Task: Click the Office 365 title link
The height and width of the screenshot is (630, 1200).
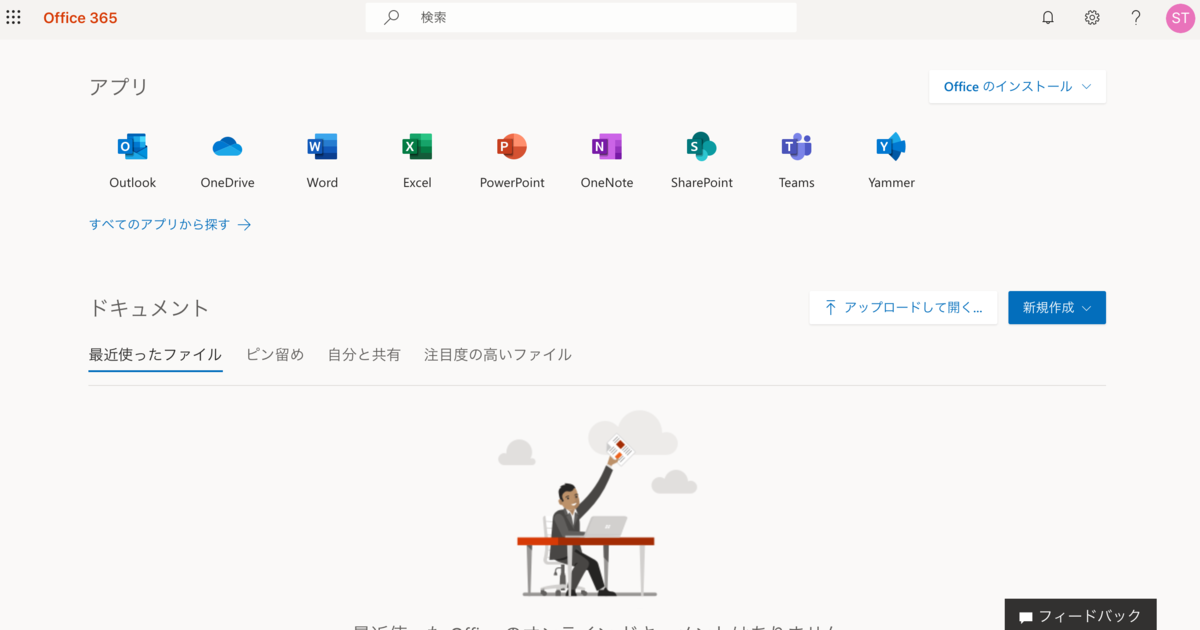Action: (80, 18)
